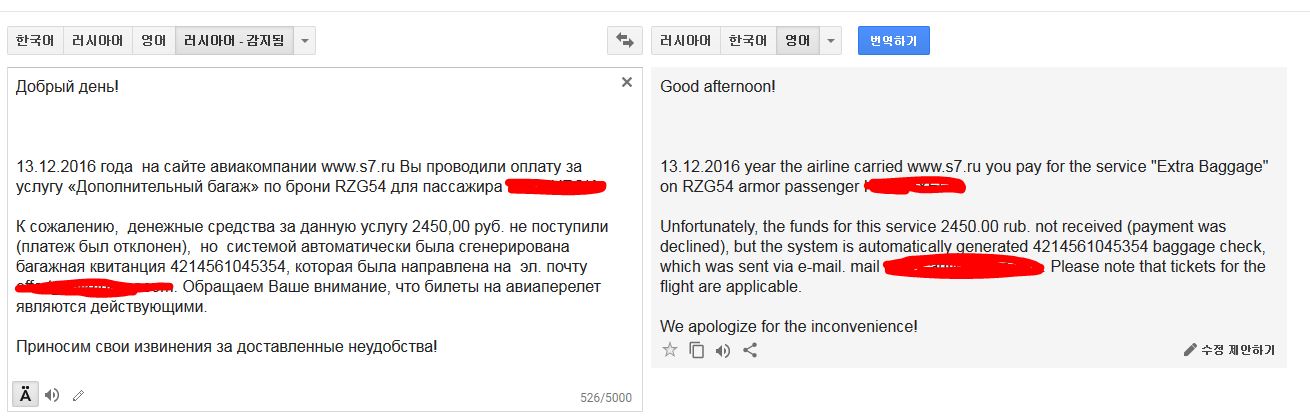
Task: Clear the Russian source text with X
Action: coord(627,82)
